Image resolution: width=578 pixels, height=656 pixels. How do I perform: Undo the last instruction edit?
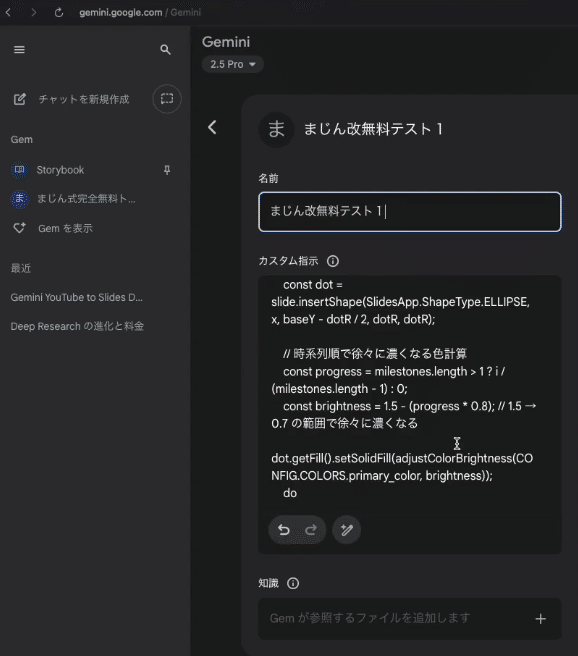[284, 530]
